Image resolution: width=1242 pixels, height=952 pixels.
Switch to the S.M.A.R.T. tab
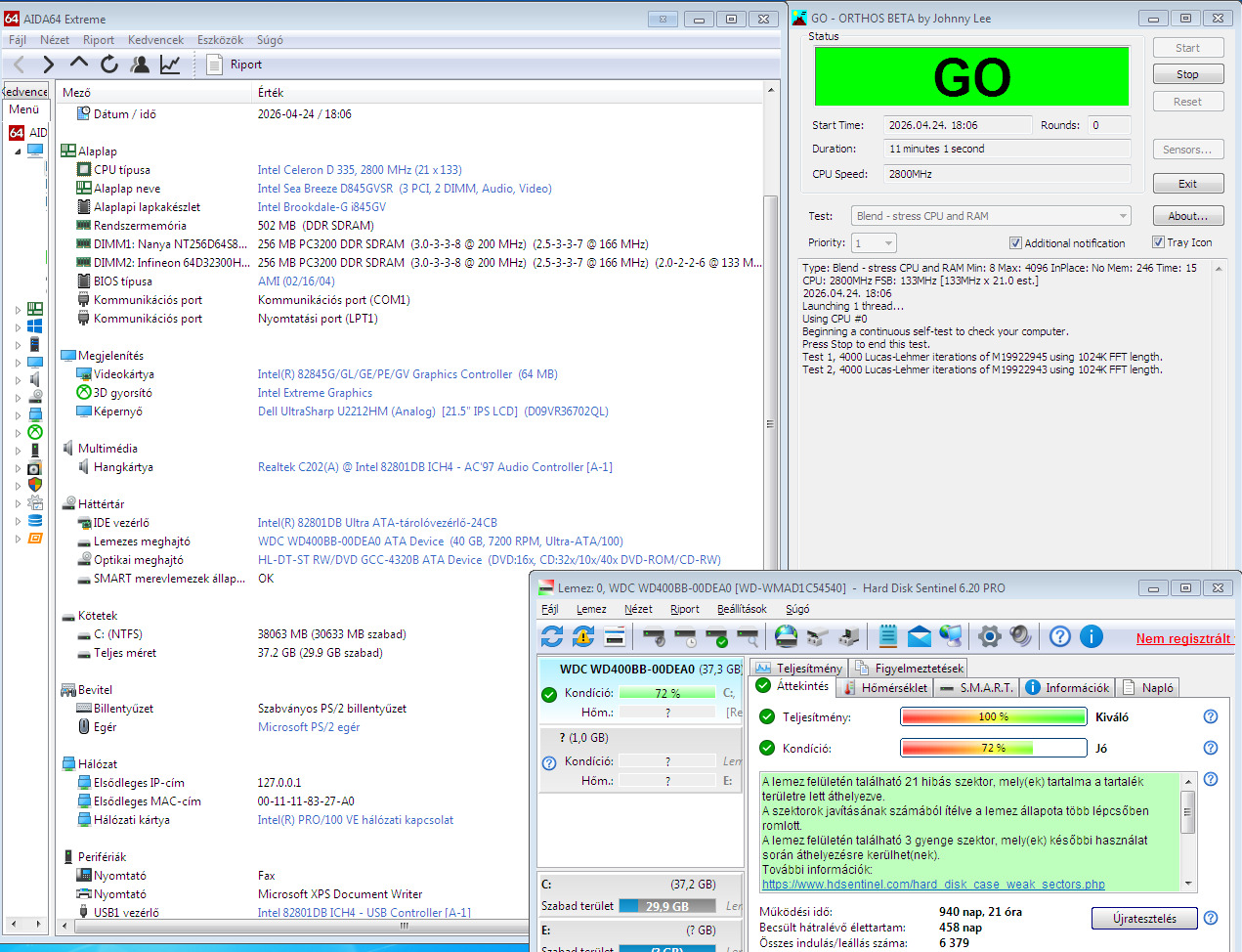[976, 687]
